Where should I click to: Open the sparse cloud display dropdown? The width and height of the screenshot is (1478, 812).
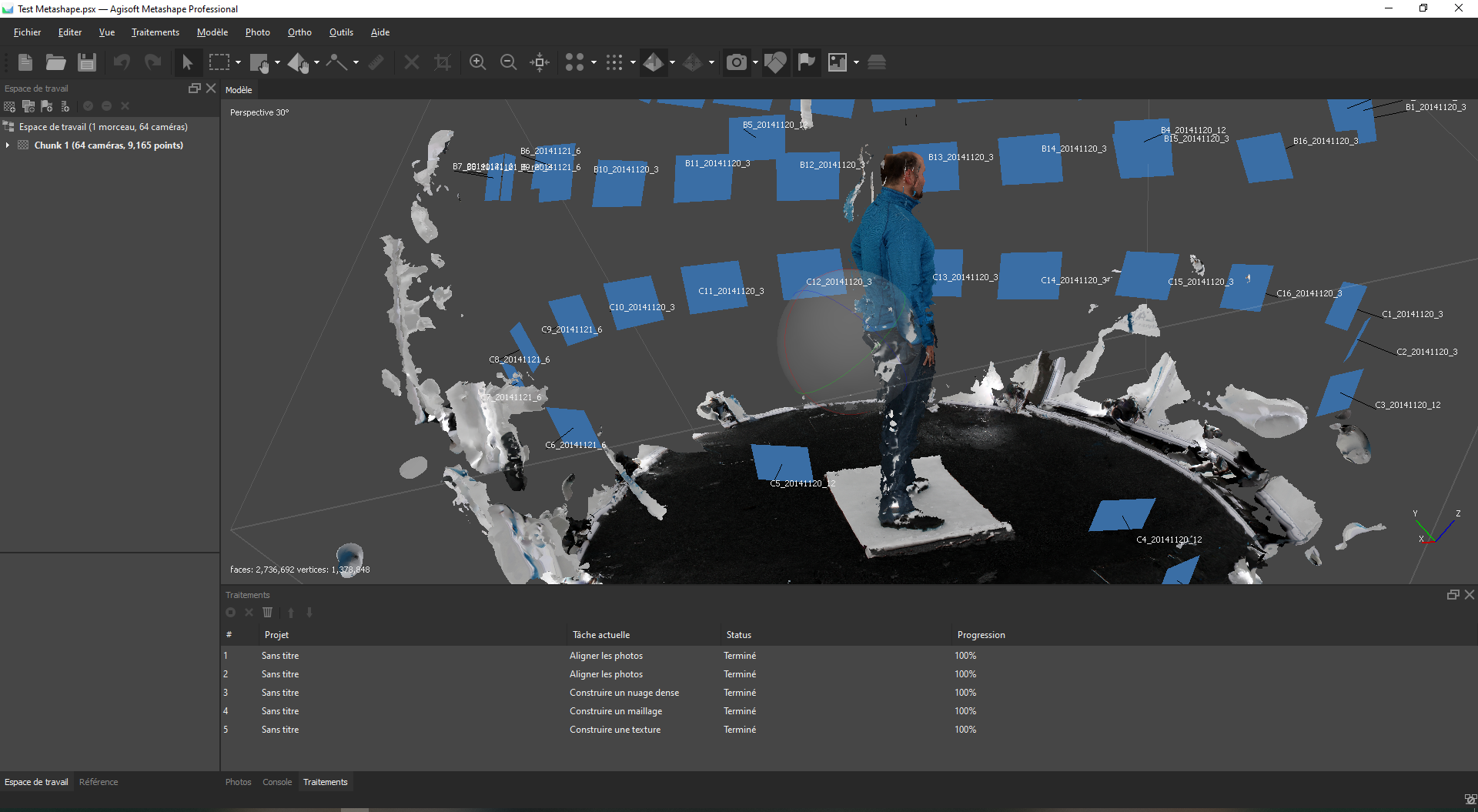click(x=594, y=62)
